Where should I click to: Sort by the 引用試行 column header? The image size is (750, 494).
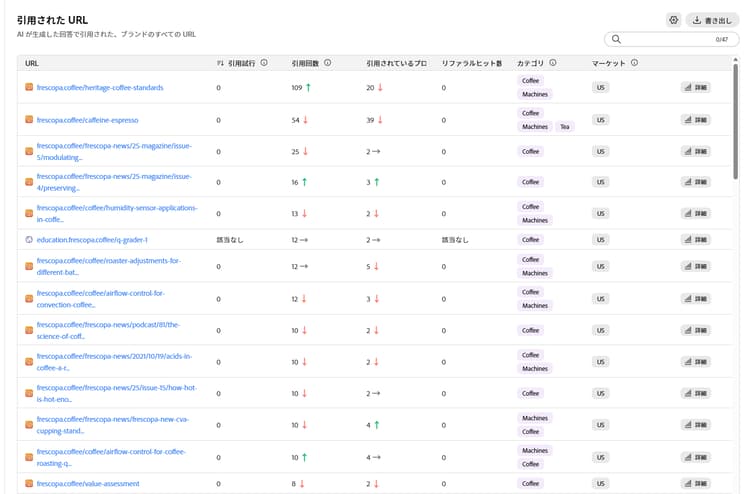point(242,63)
